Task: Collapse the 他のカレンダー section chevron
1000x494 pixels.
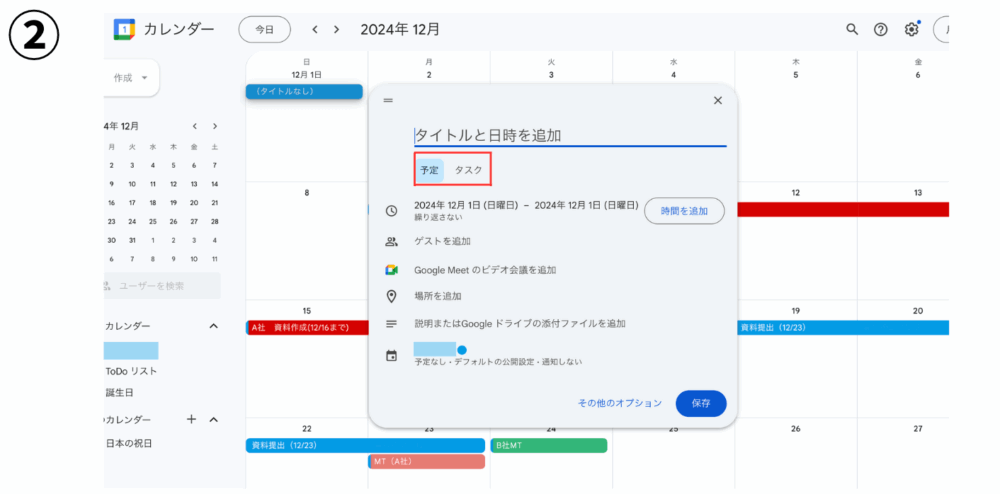Action: pos(214,419)
